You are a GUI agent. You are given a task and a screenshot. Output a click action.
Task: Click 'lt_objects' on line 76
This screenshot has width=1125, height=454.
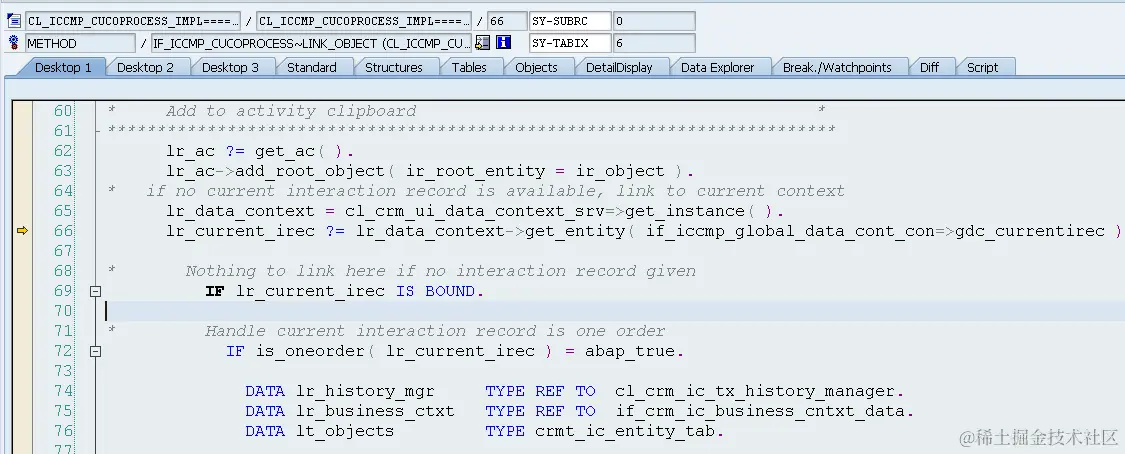[x=345, y=431]
